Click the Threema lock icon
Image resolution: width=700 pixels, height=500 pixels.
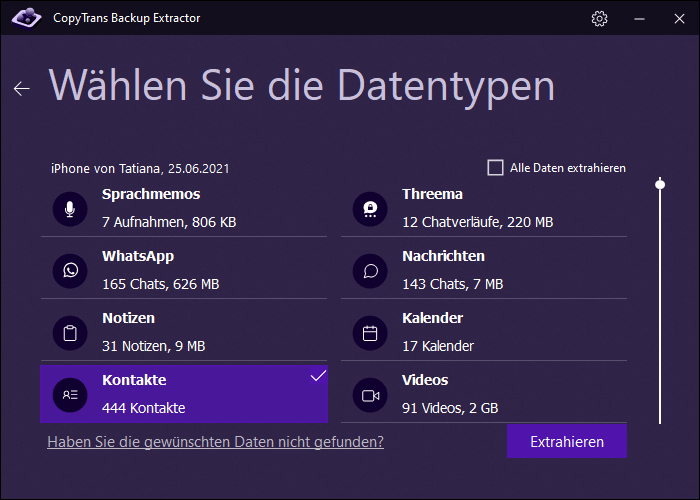tap(370, 209)
